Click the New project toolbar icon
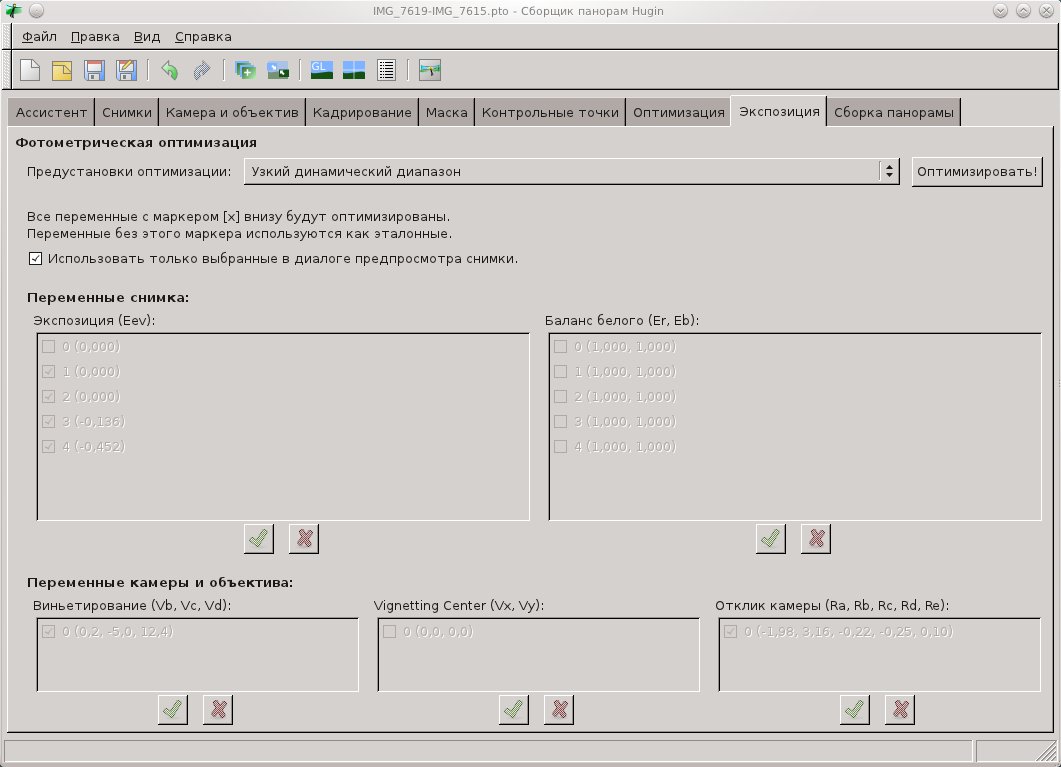 coord(31,70)
